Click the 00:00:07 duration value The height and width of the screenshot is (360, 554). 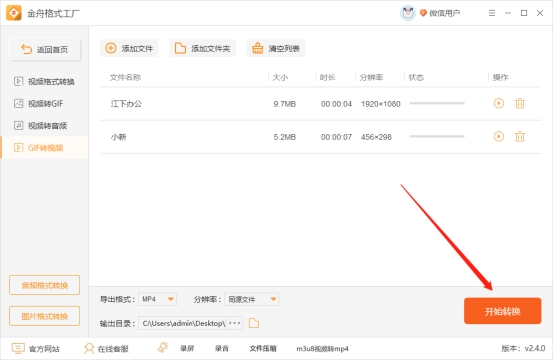336,137
